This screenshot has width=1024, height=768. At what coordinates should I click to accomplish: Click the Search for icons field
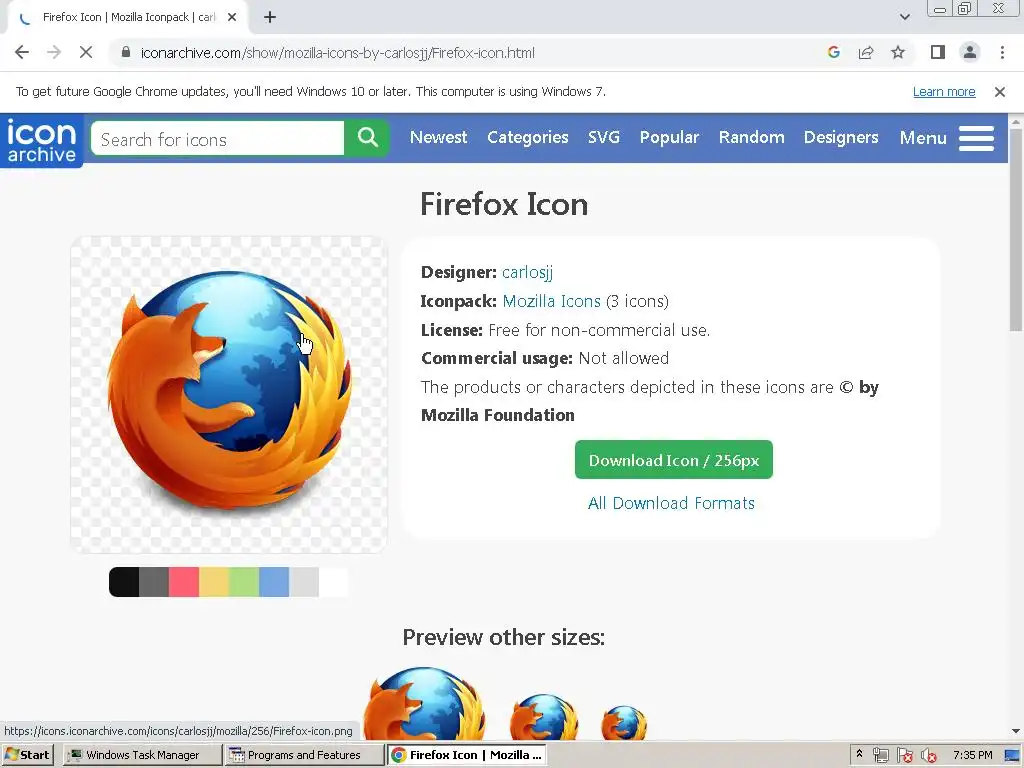click(x=217, y=138)
